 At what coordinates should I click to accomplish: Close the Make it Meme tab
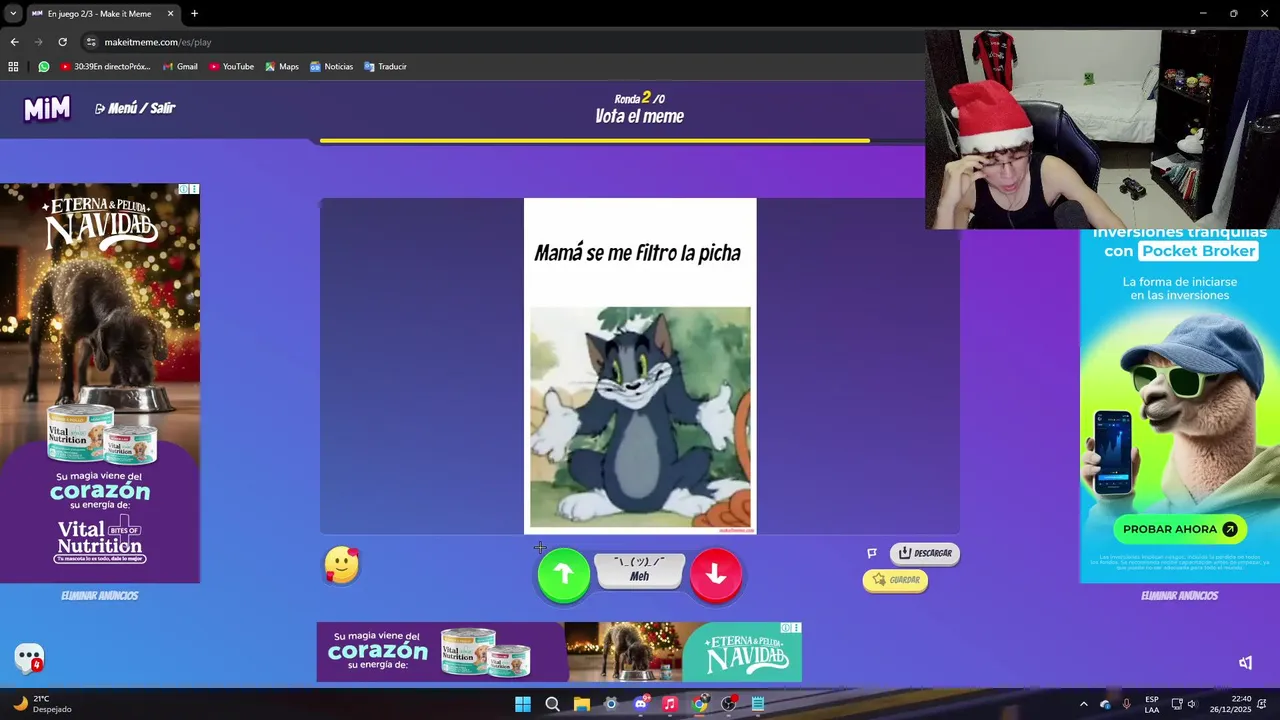pyautogui.click(x=170, y=14)
